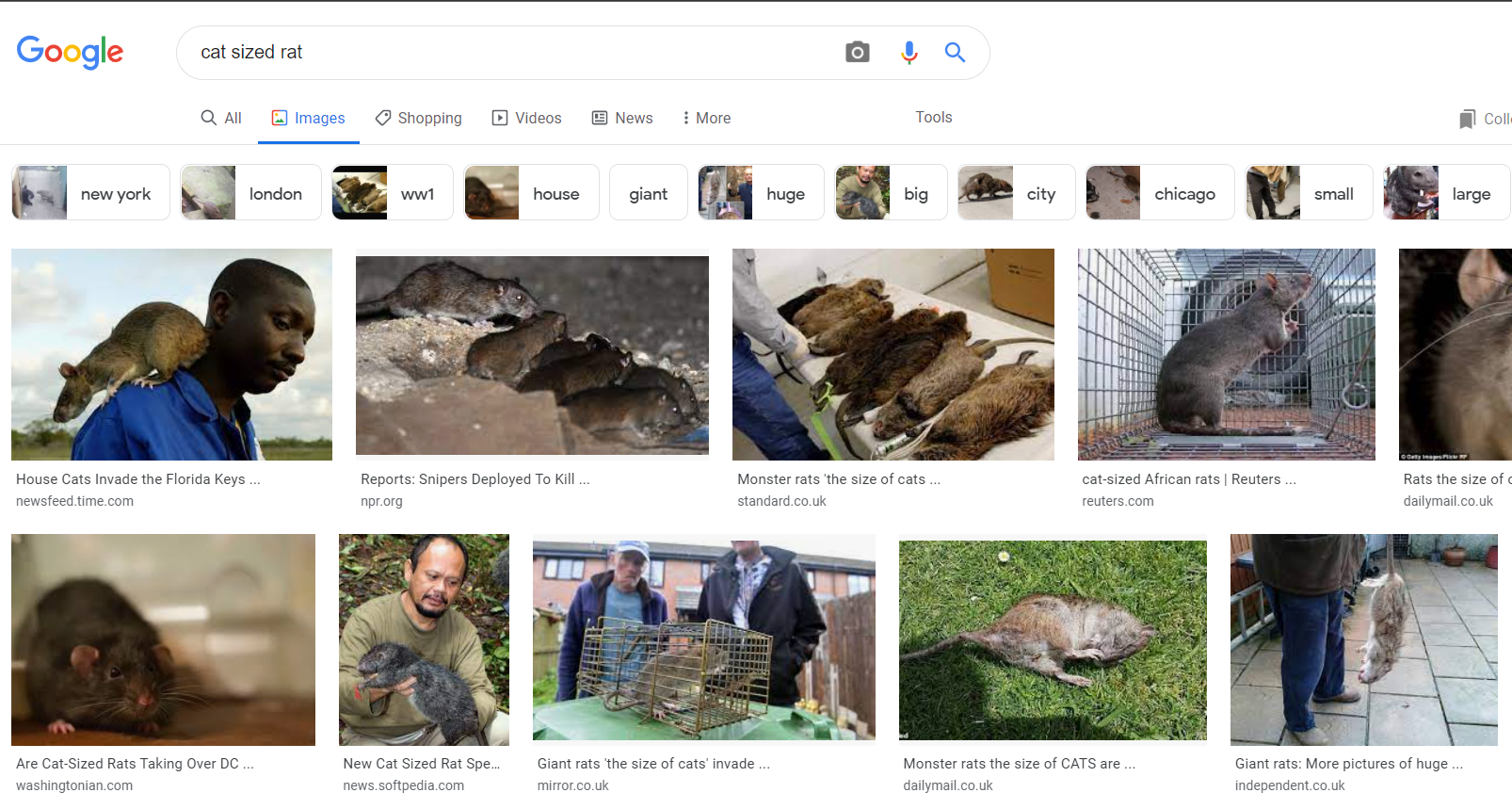Open 'Giant rats: More pictures of huge' link
The width and height of the screenshot is (1512, 809).
tap(1349, 764)
